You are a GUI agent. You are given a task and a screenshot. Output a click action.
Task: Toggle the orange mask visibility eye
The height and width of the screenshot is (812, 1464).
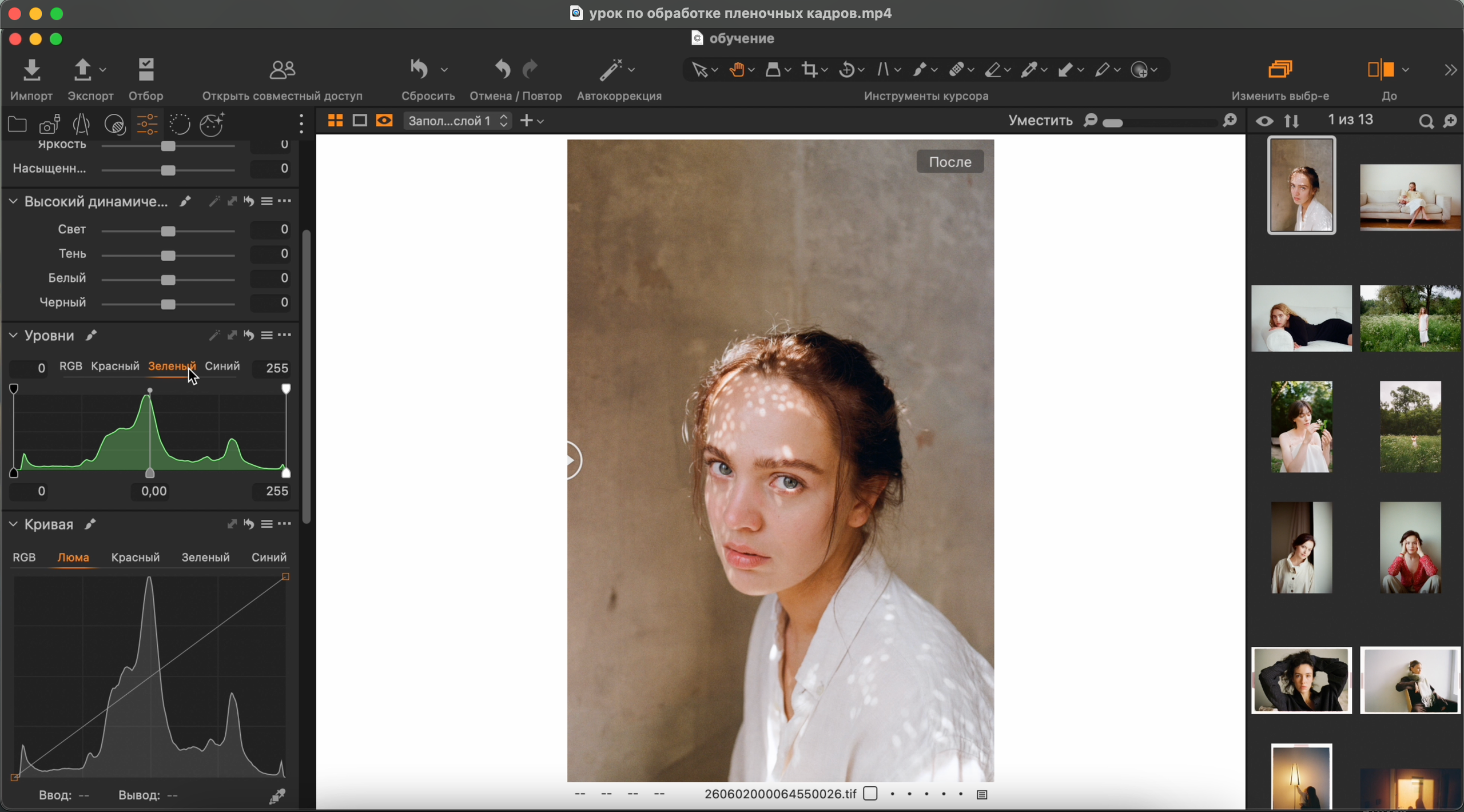[x=384, y=121]
